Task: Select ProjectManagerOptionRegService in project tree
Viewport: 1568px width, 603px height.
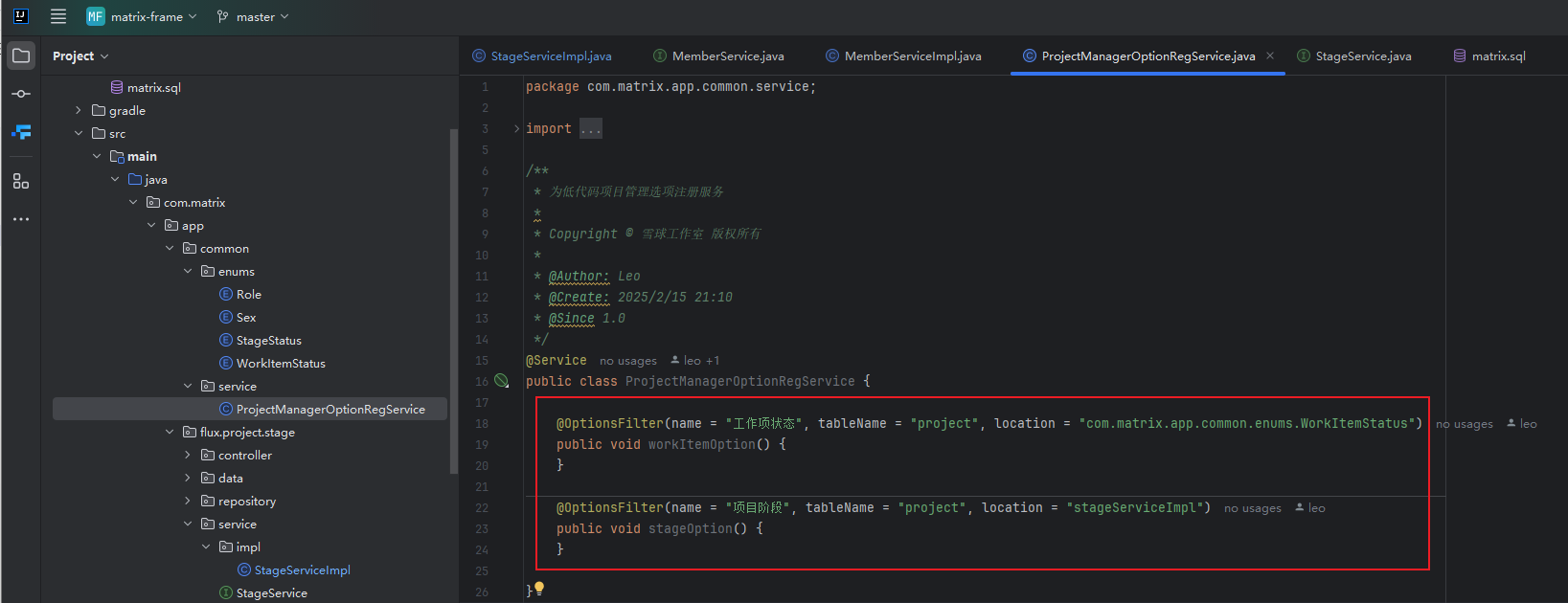Action: click(250, 409)
